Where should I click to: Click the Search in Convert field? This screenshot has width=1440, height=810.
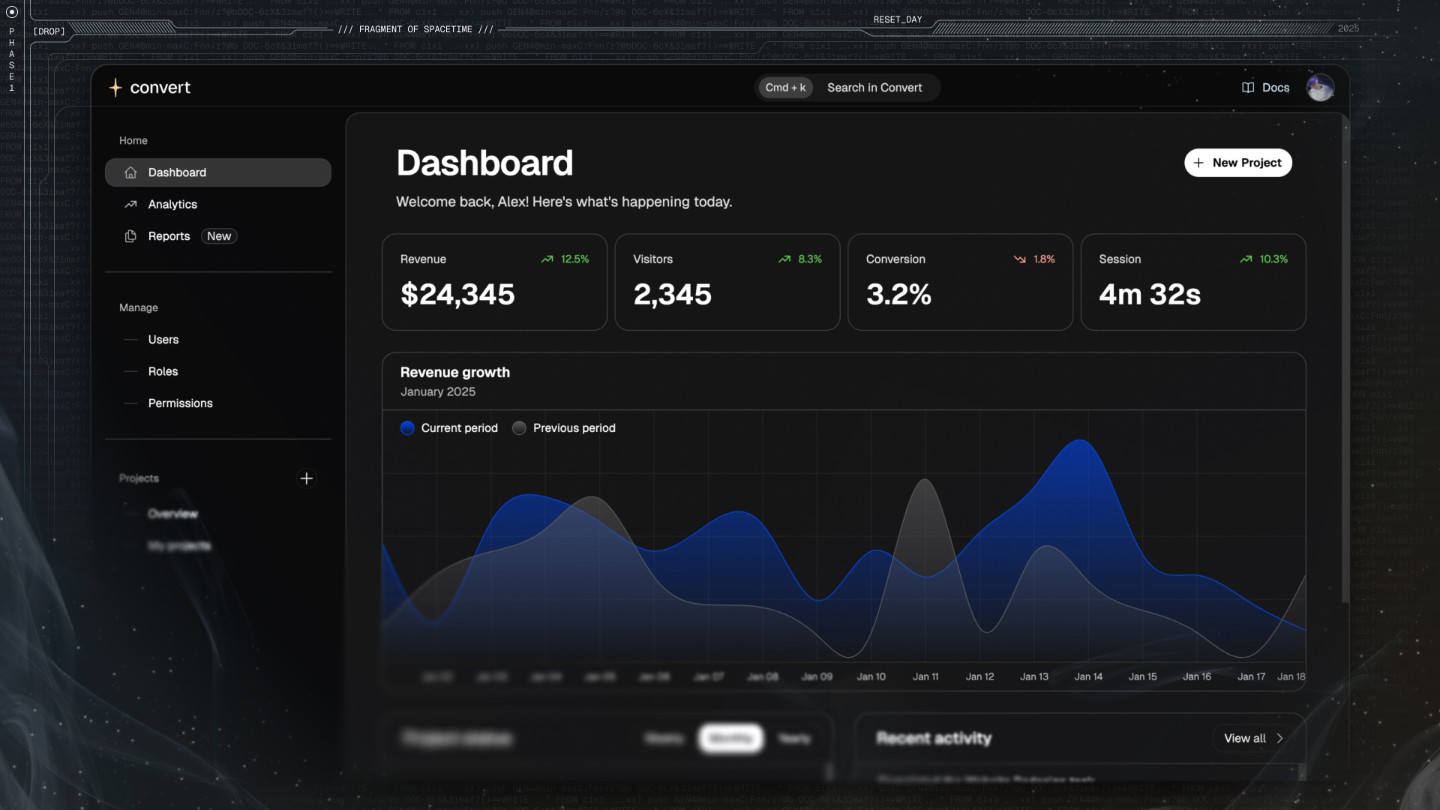point(874,87)
